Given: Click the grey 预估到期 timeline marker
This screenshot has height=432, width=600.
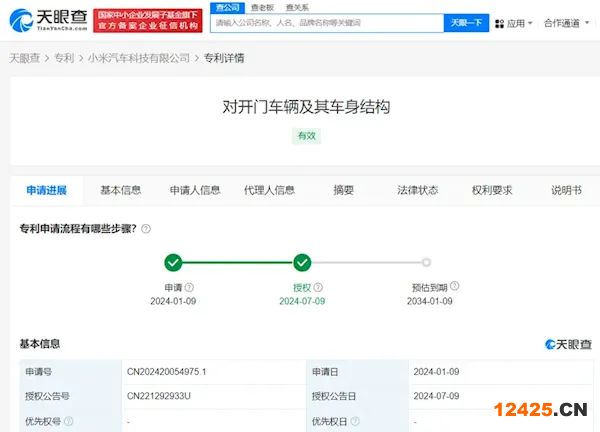Looking at the screenshot, I should [426, 263].
